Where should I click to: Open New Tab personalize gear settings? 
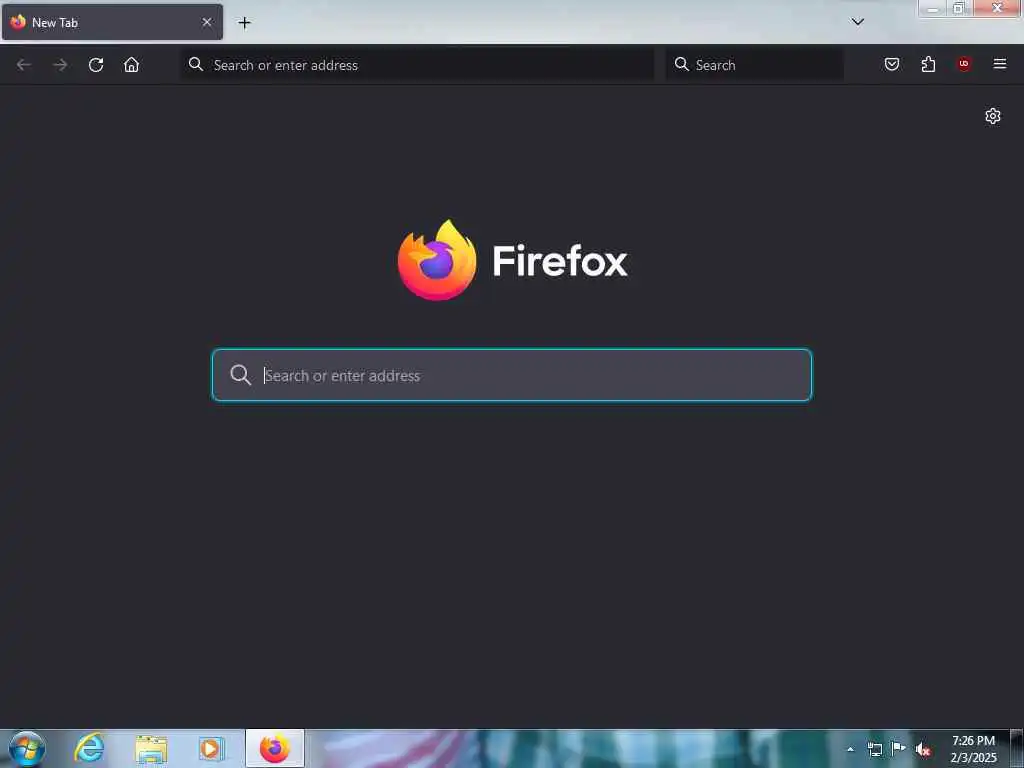(x=993, y=116)
